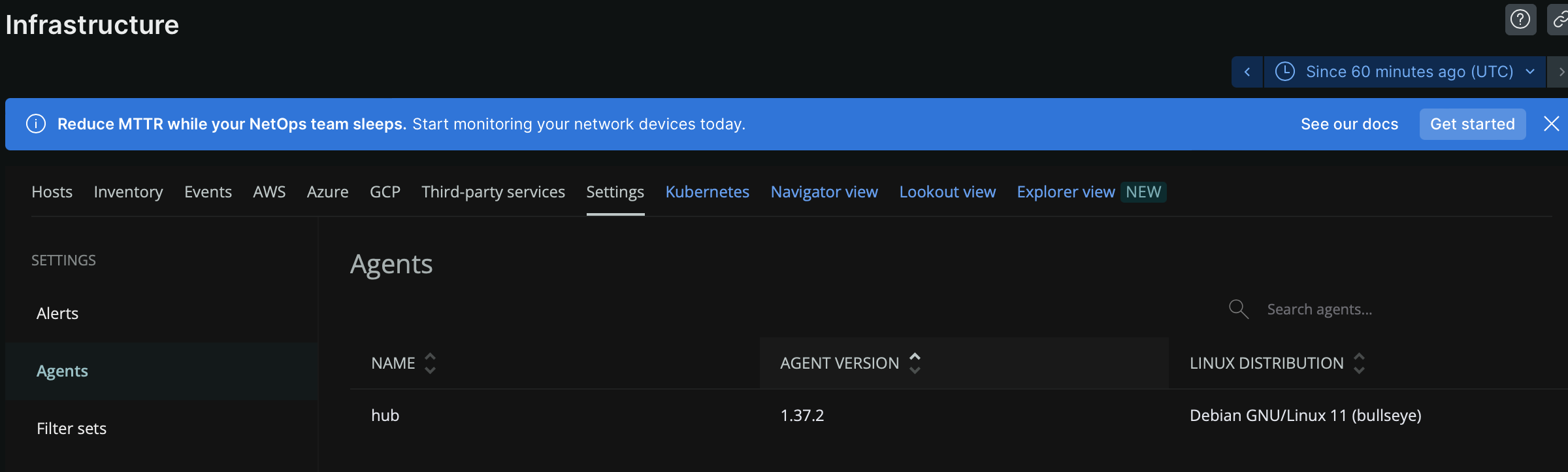The height and width of the screenshot is (472, 1568).
Task: Open the Since 60 minutes ago time picker
Action: 1405,72
